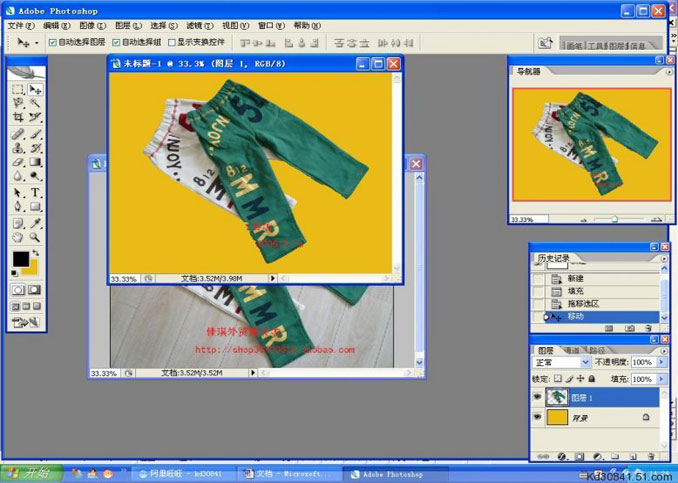678x483 pixels.
Task: Add a layer mask in Layers panel
Action: (x=580, y=456)
